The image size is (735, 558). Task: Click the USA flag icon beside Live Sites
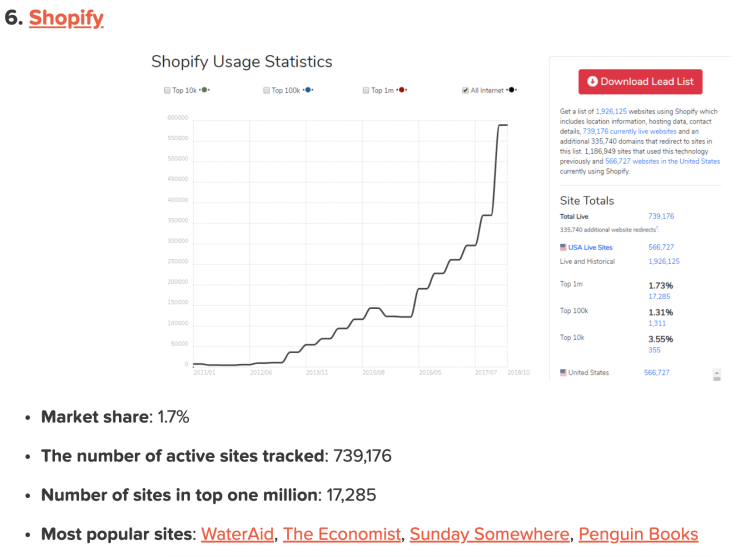(563, 247)
